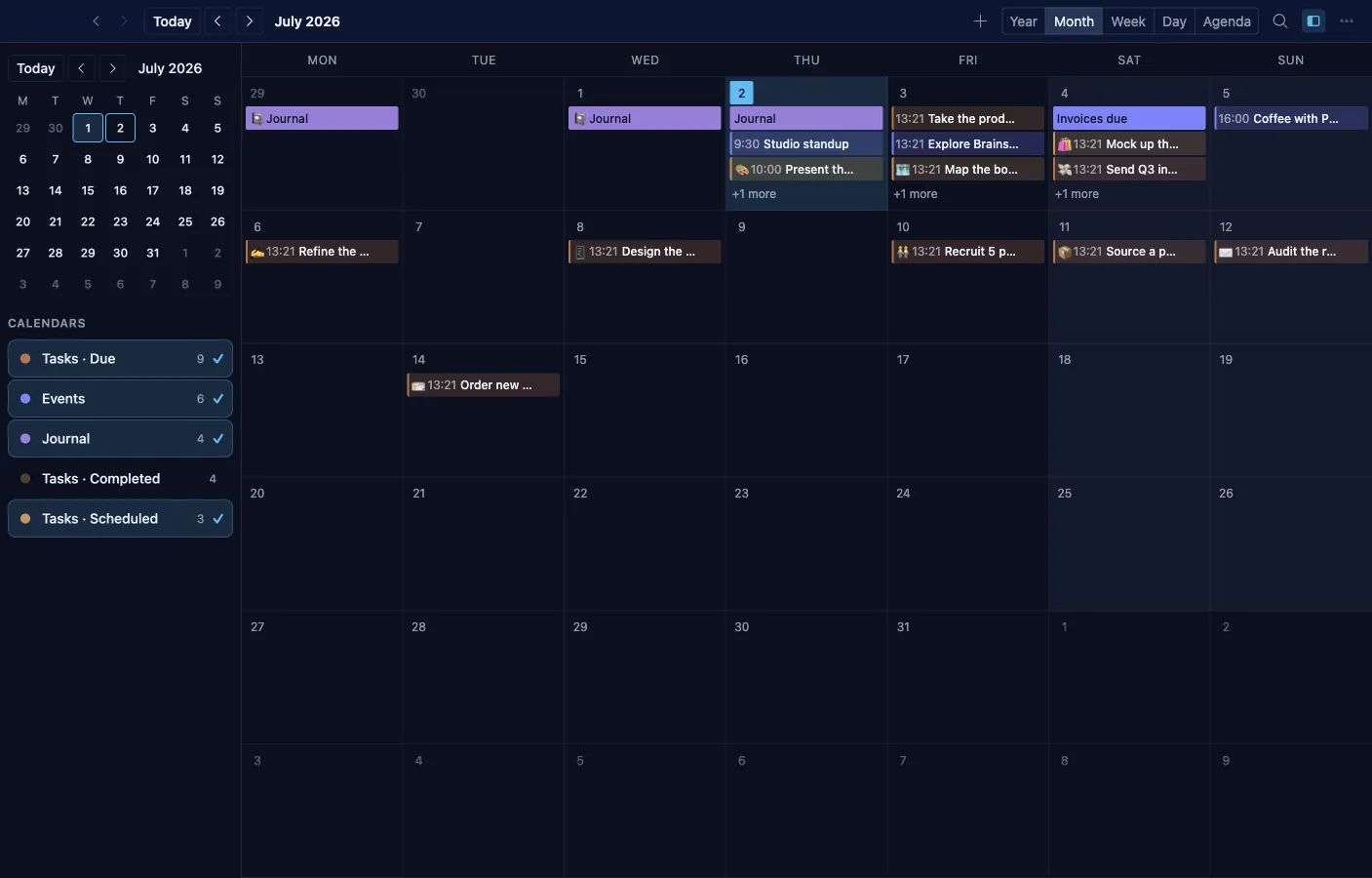Click the July 2026 title in the sidebar

point(170,68)
